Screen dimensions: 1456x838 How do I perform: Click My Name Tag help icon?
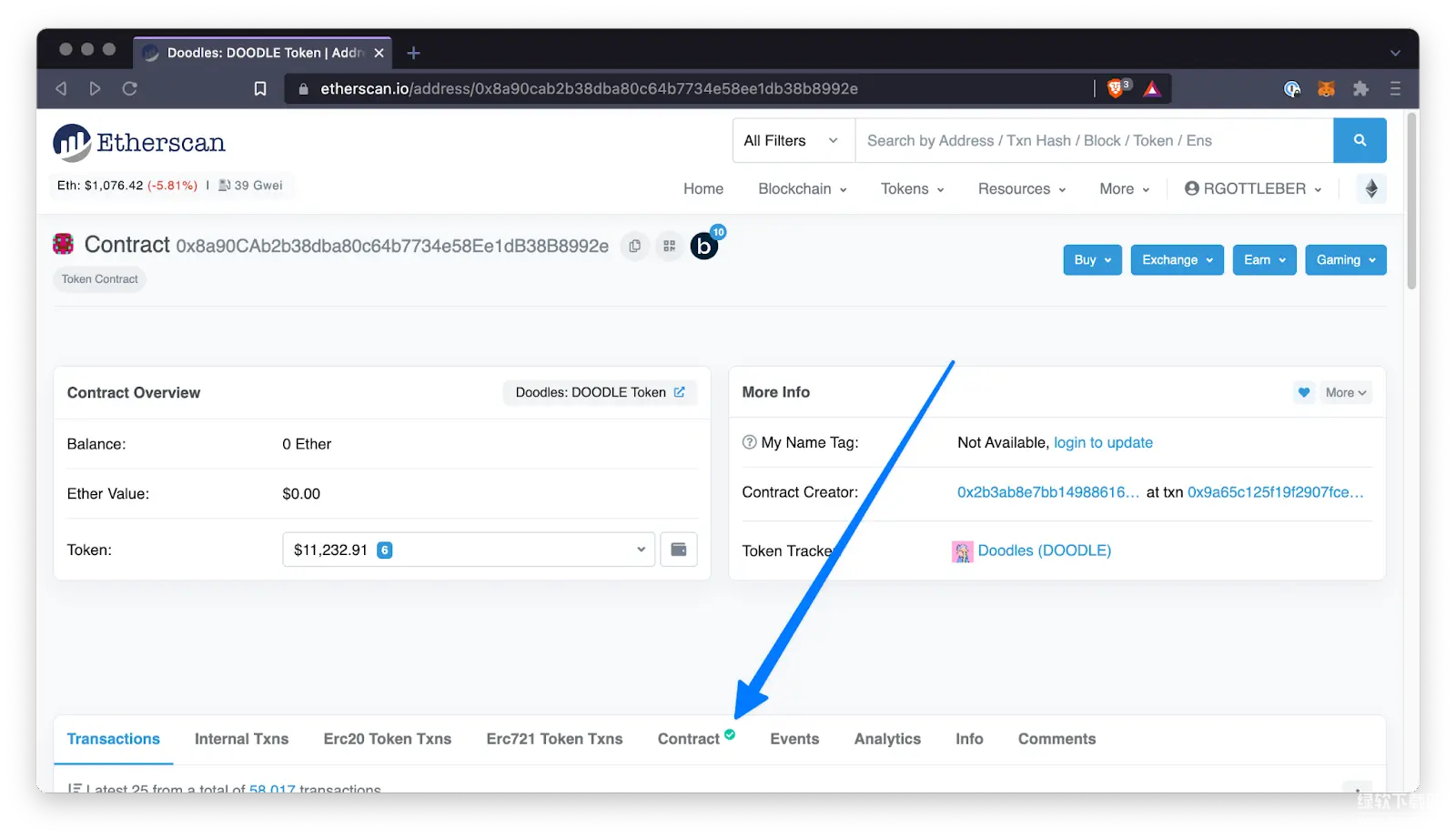coord(749,442)
